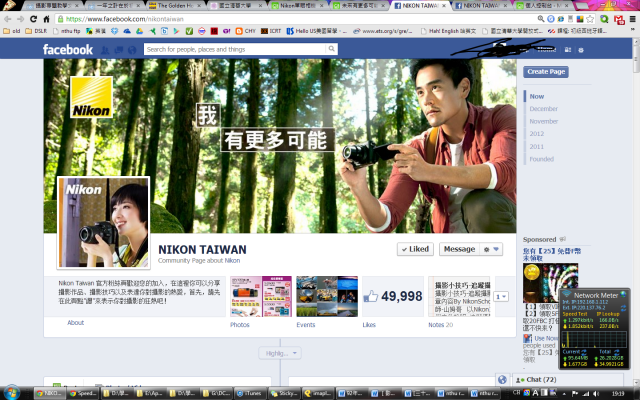The width and height of the screenshot is (640, 400).
Task: Open iTunes from the taskbar
Action: [249, 393]
